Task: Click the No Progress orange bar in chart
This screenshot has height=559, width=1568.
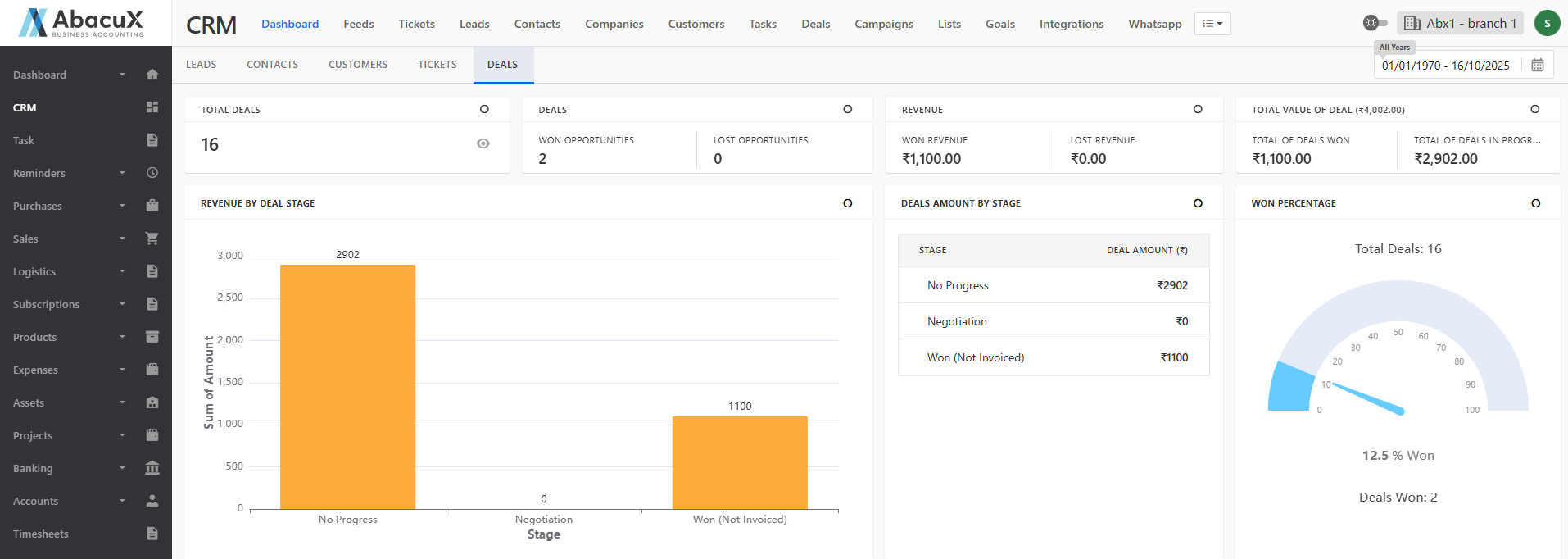Action: [x=347, y=387]
